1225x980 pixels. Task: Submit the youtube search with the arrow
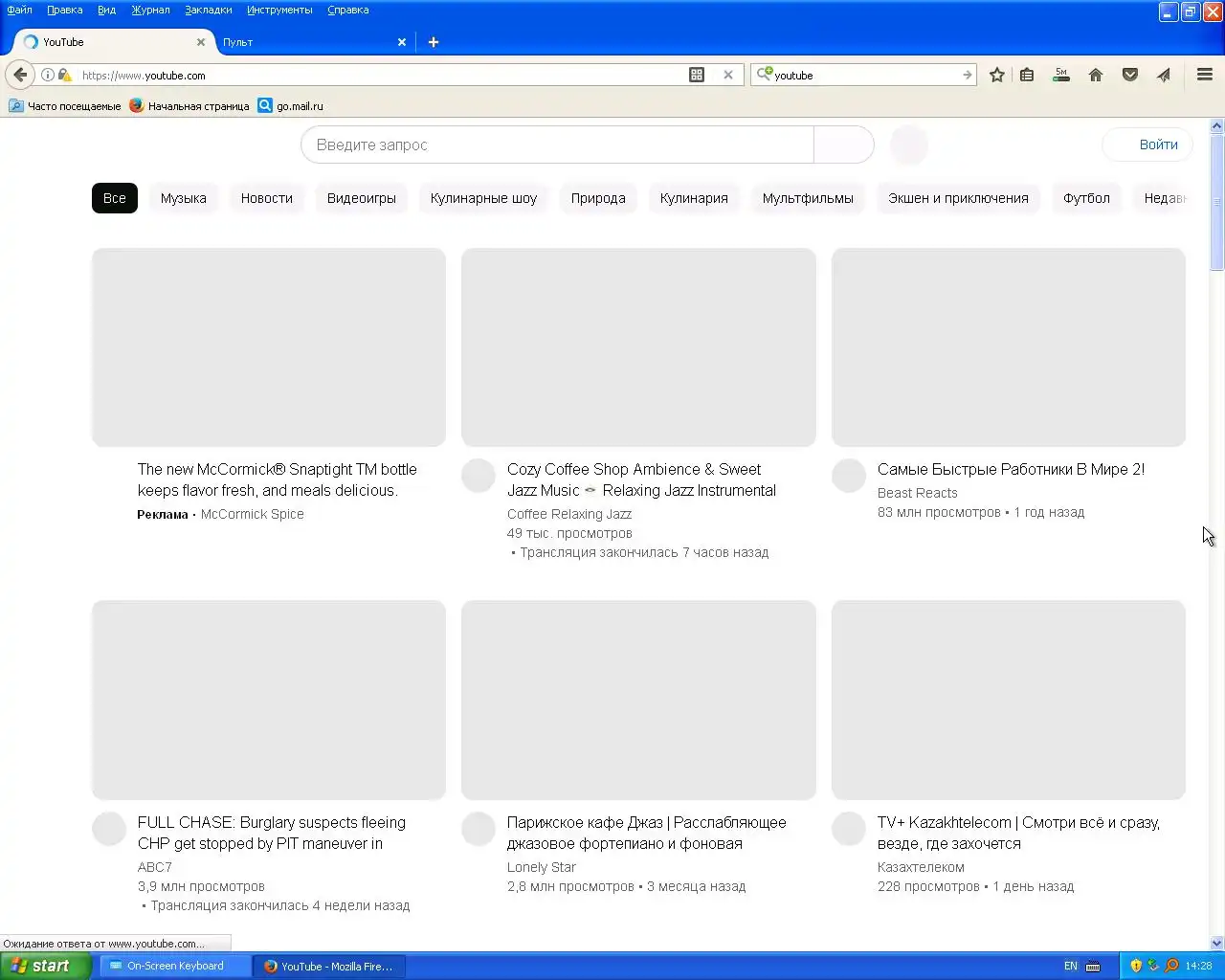click(x=967, y=75)
